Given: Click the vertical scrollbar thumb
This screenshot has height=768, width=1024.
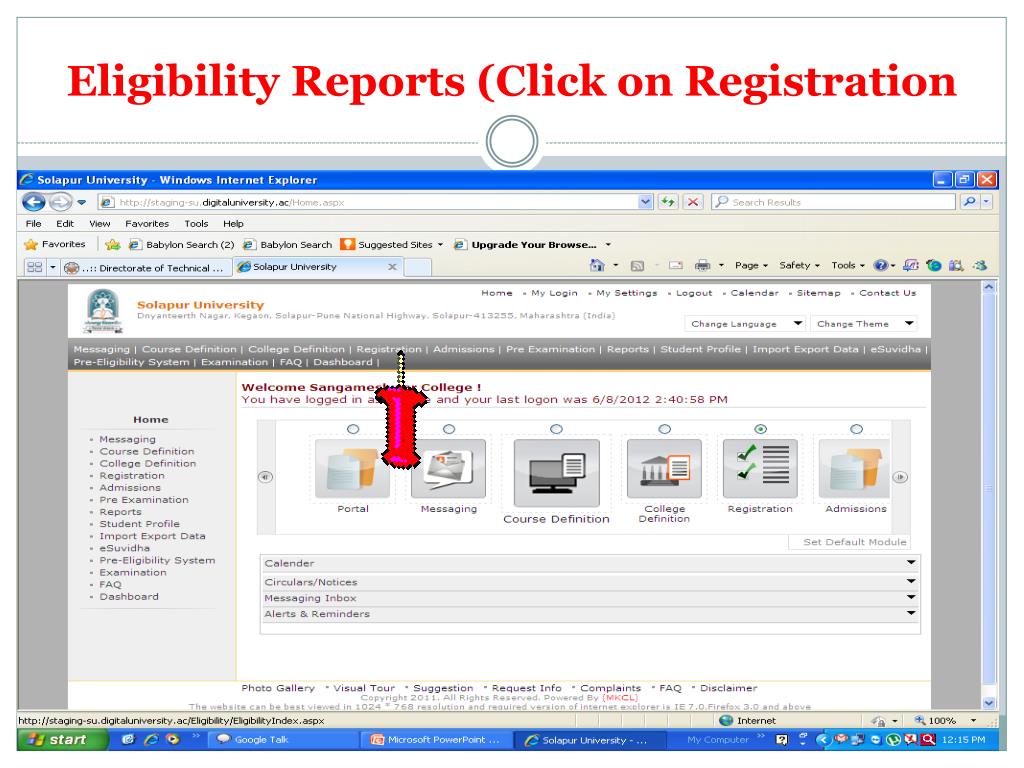Looking at the screenshot, I should (989, 490).
